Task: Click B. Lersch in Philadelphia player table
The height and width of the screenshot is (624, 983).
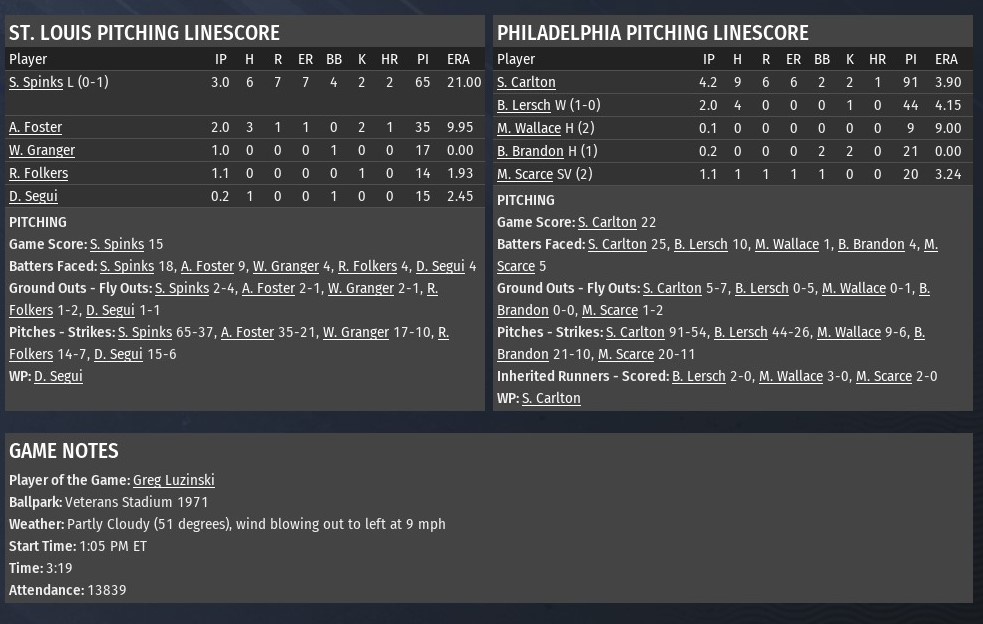Action: pyautogui.click(x=524, y=105)
